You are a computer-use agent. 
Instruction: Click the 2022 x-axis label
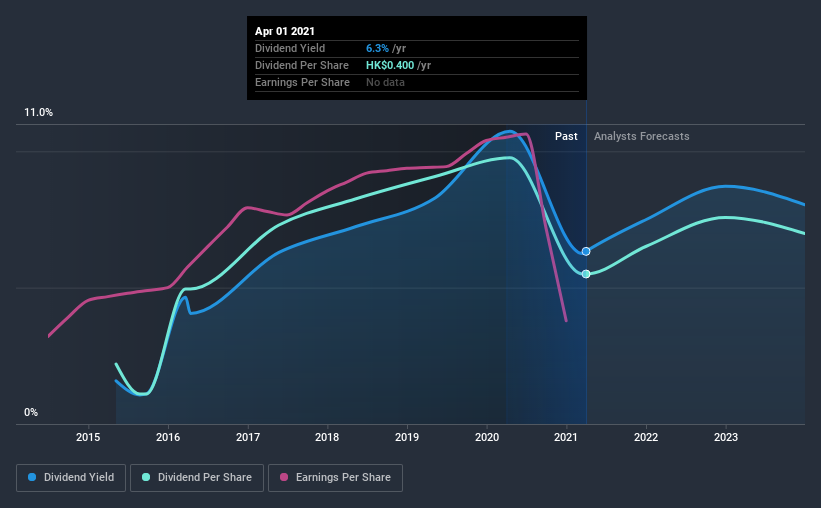tap(646, 437)
